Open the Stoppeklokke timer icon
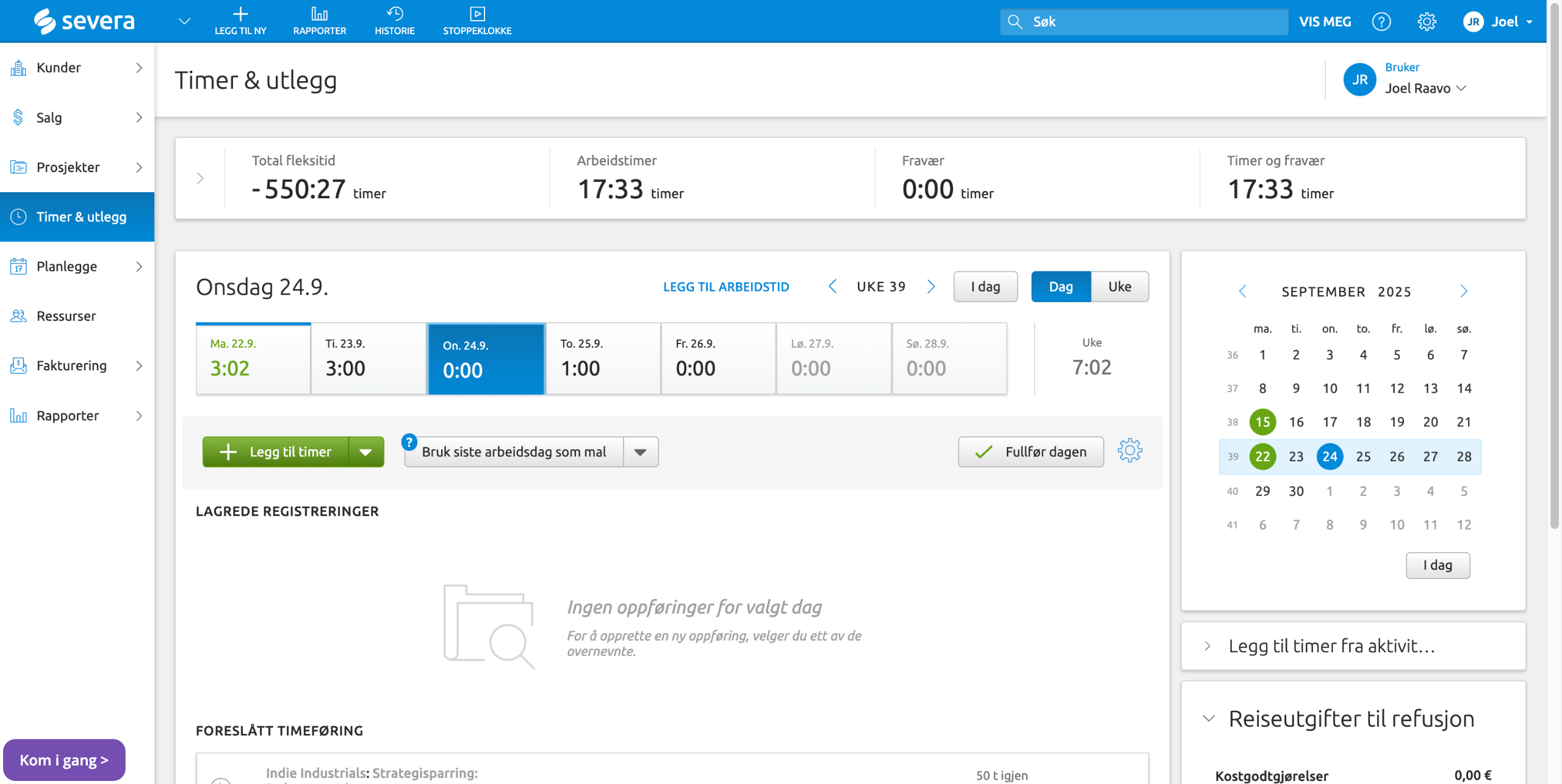Image resolution: width=1562 pixels, height=784 pixels. point(477,14)
